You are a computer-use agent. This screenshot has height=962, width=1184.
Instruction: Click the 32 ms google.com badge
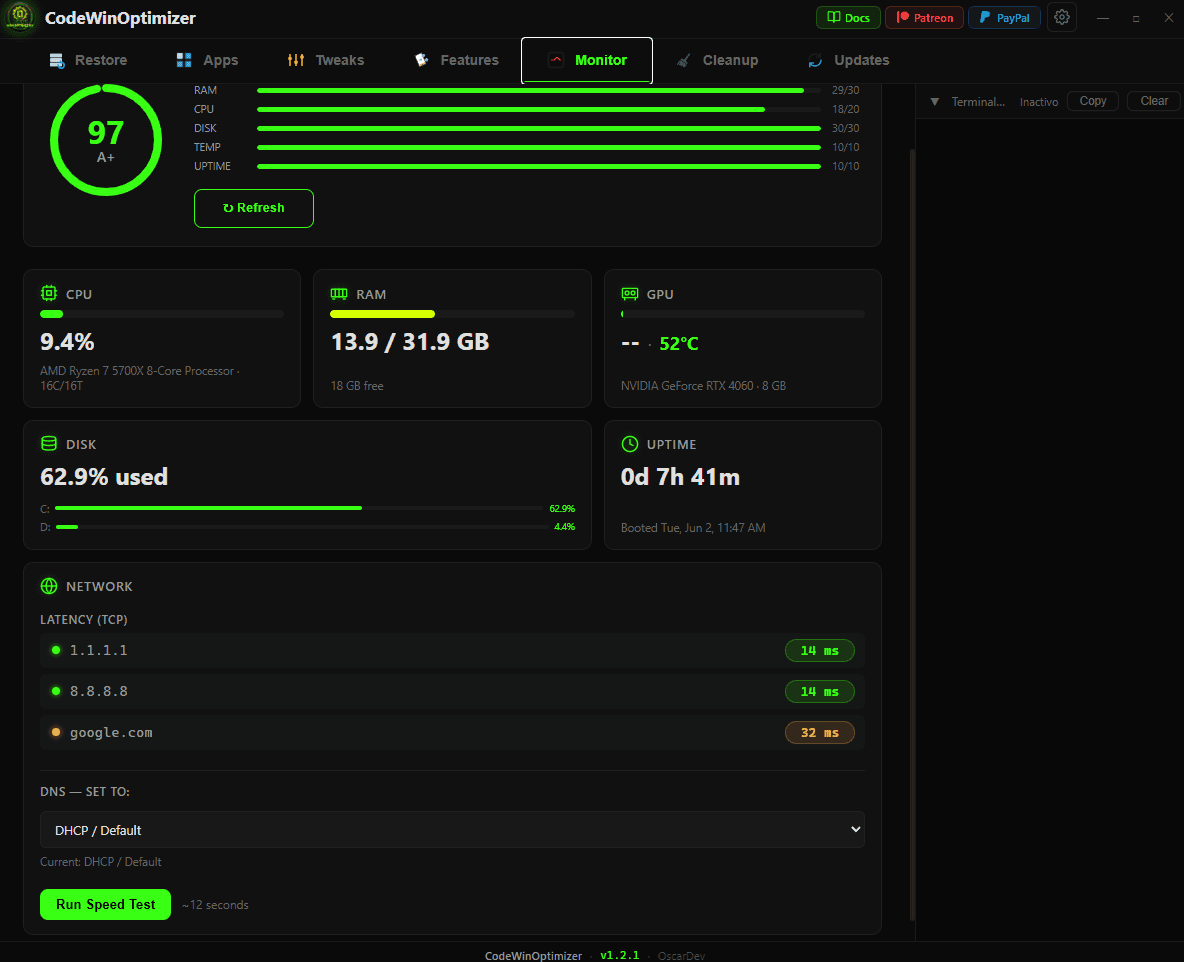pyautogui.click(x=819, y=732)
